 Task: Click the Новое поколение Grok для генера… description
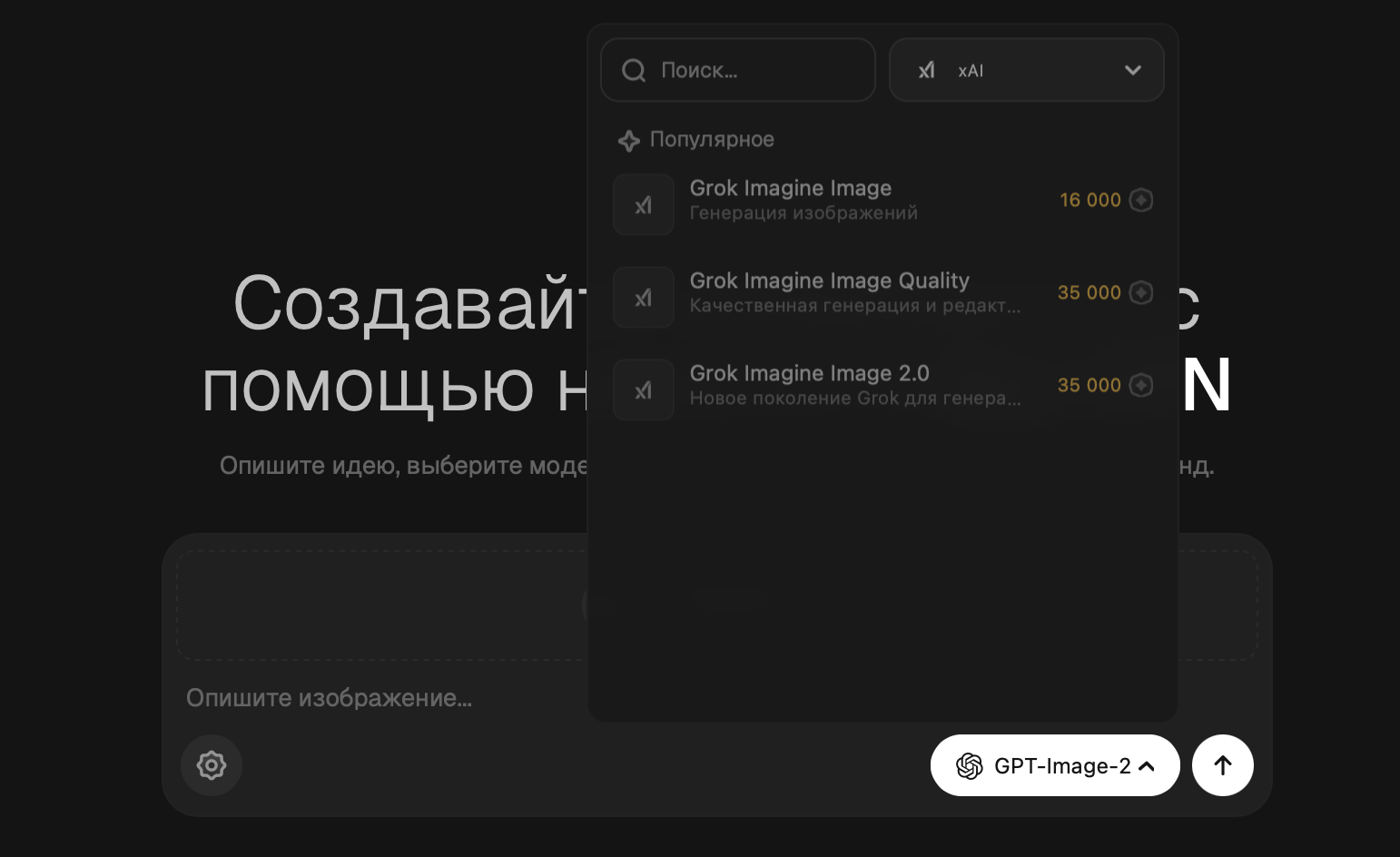tap(855, 399)
